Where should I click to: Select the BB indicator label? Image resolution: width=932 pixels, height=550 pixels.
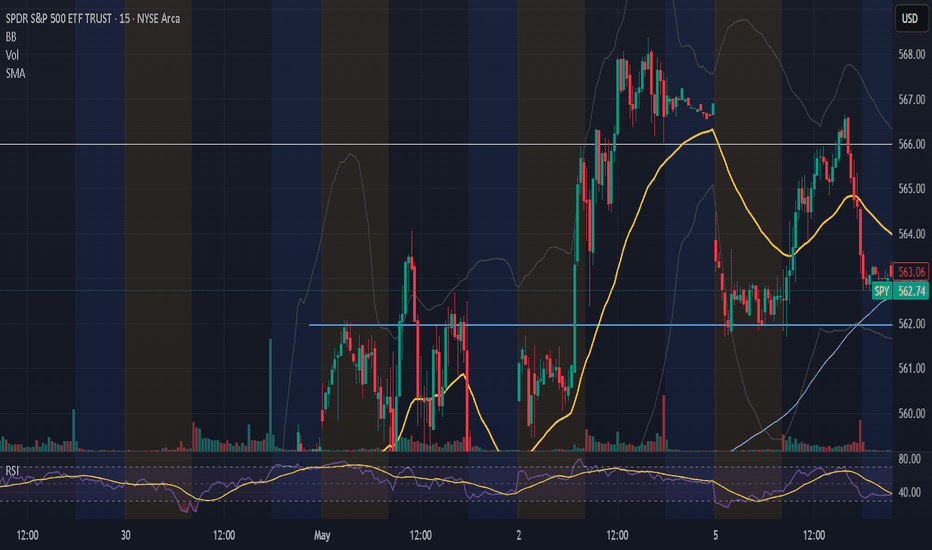(x=11, y=37)
